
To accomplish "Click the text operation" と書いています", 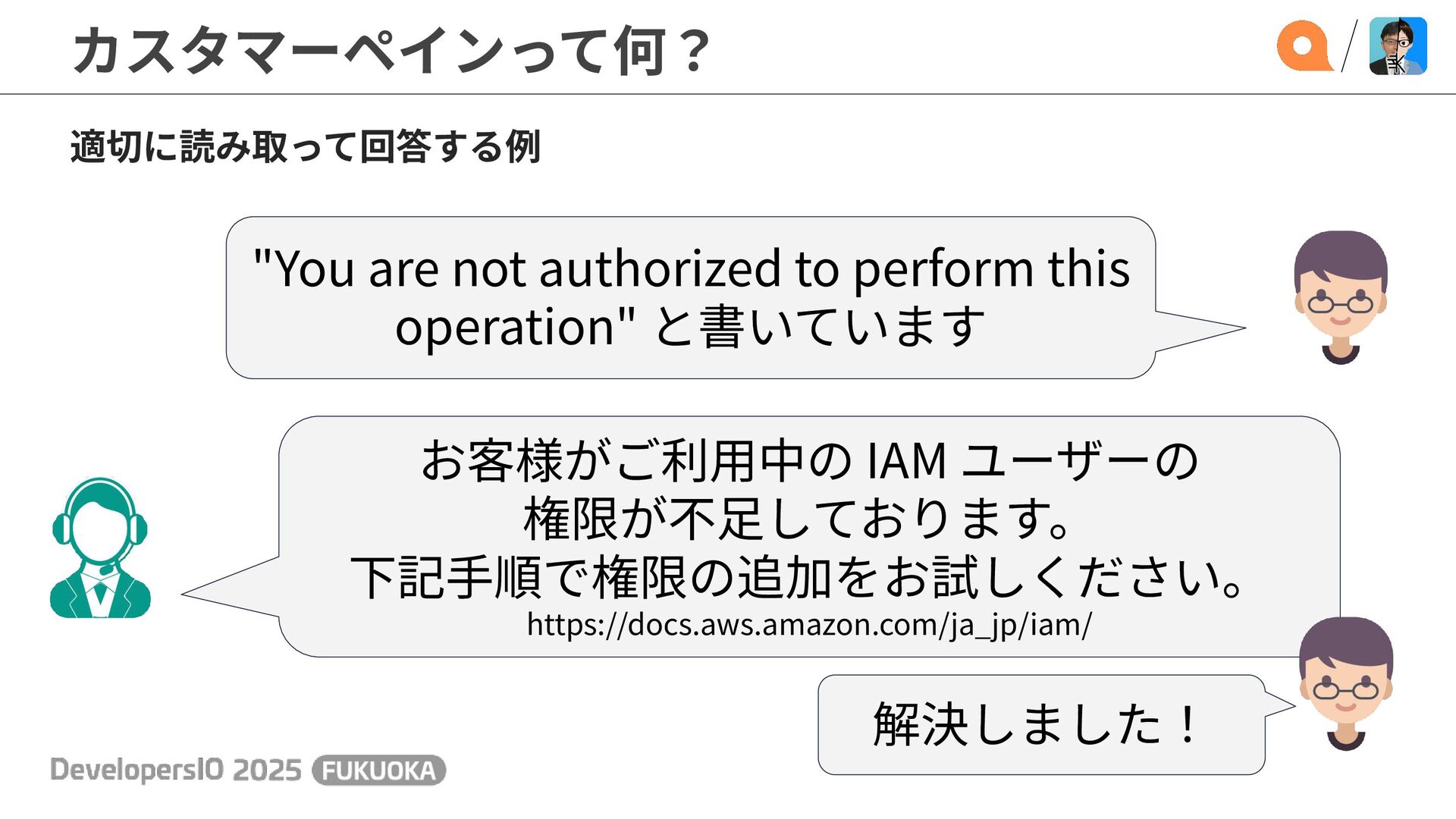I will (x=690, y=327).
